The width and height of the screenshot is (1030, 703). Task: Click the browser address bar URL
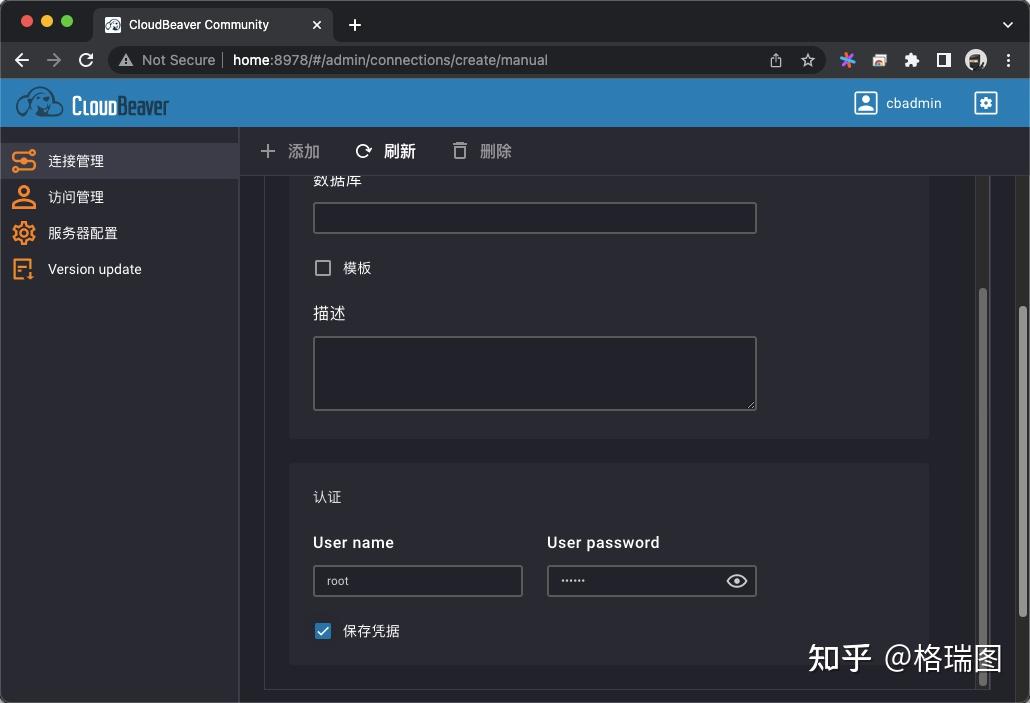click(390, 60)
